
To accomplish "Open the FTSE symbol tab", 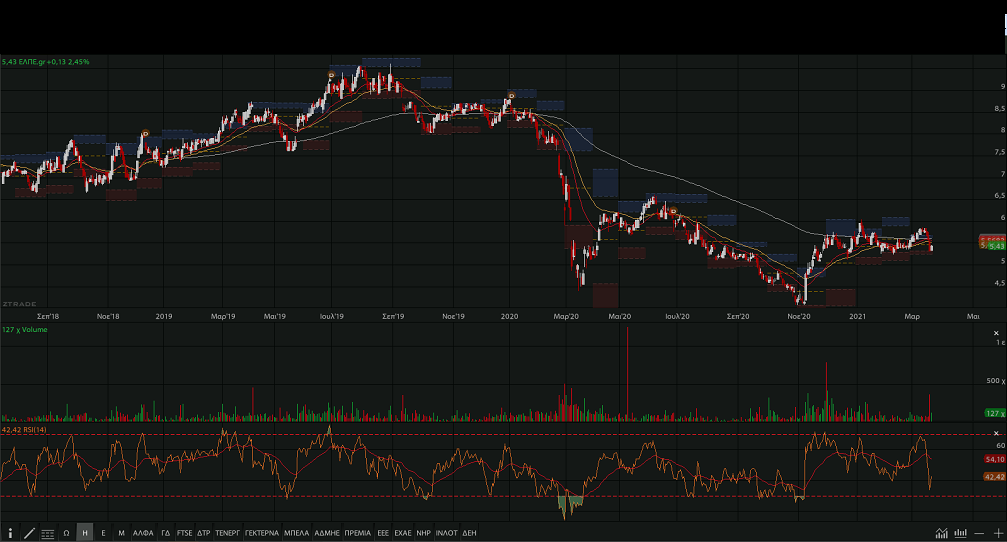I will tap(184, 533).
